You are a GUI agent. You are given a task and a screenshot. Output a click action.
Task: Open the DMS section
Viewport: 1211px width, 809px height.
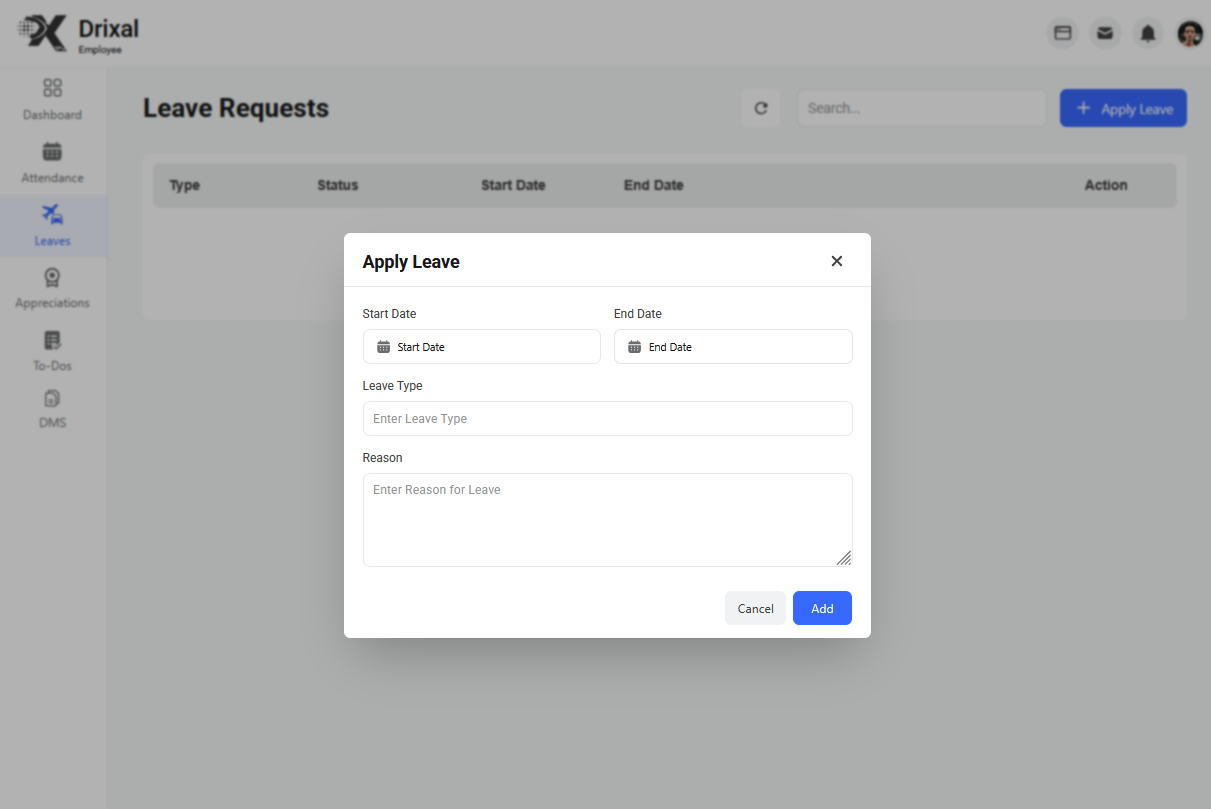click(x=52, y=410)
